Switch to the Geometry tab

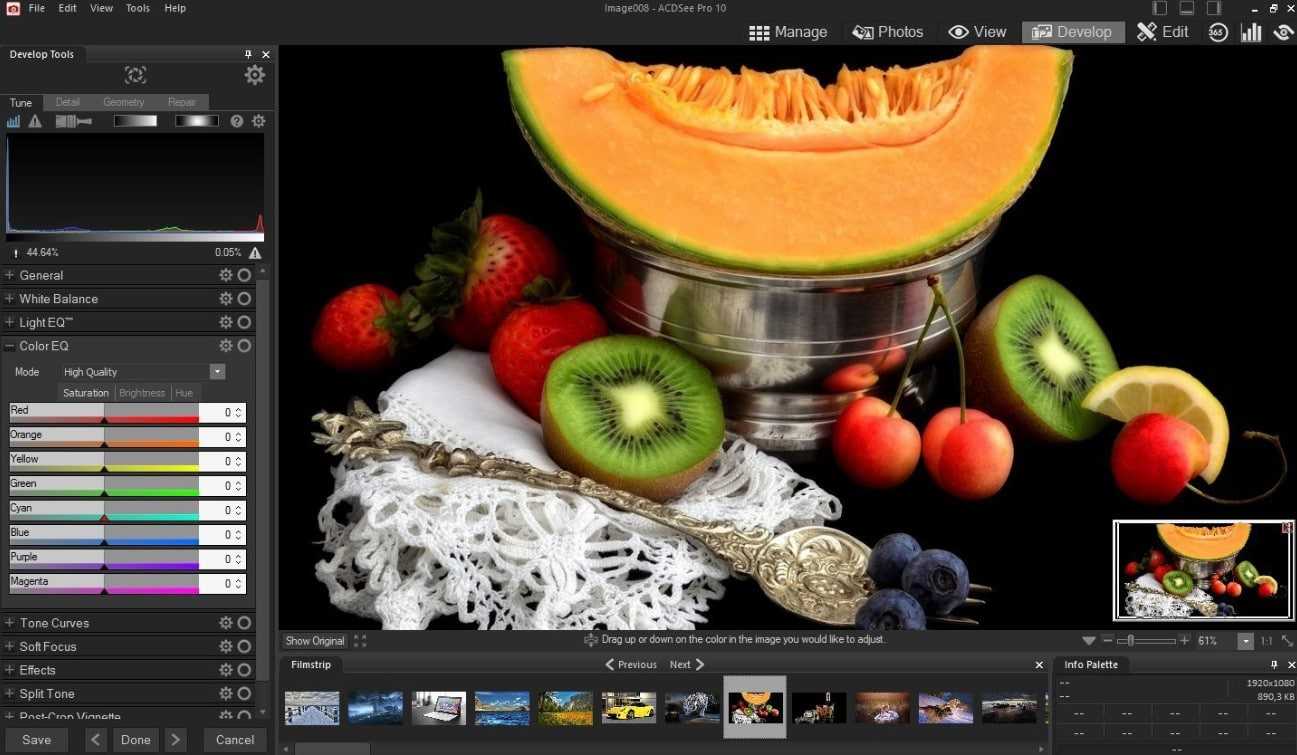click(124, 102)
